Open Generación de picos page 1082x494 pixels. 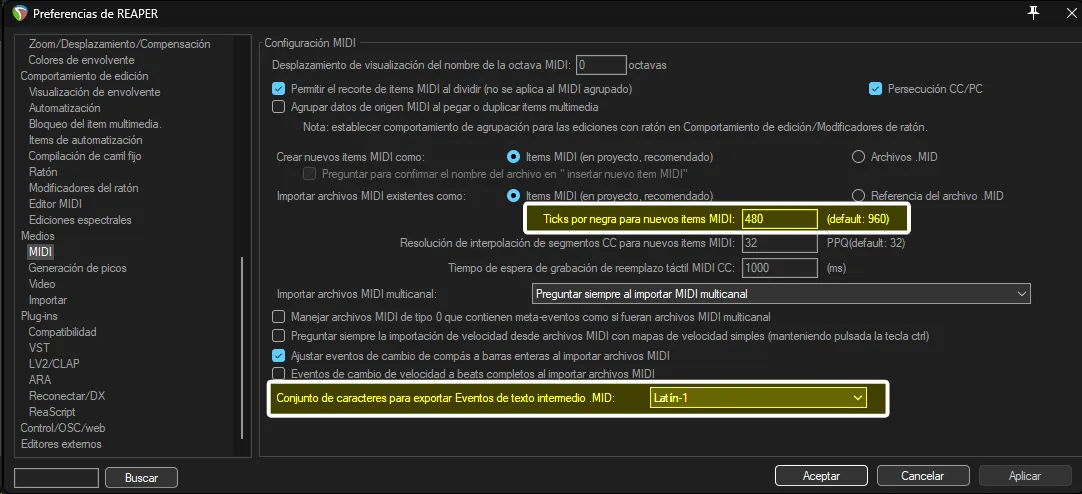click(x=77, y=268)
